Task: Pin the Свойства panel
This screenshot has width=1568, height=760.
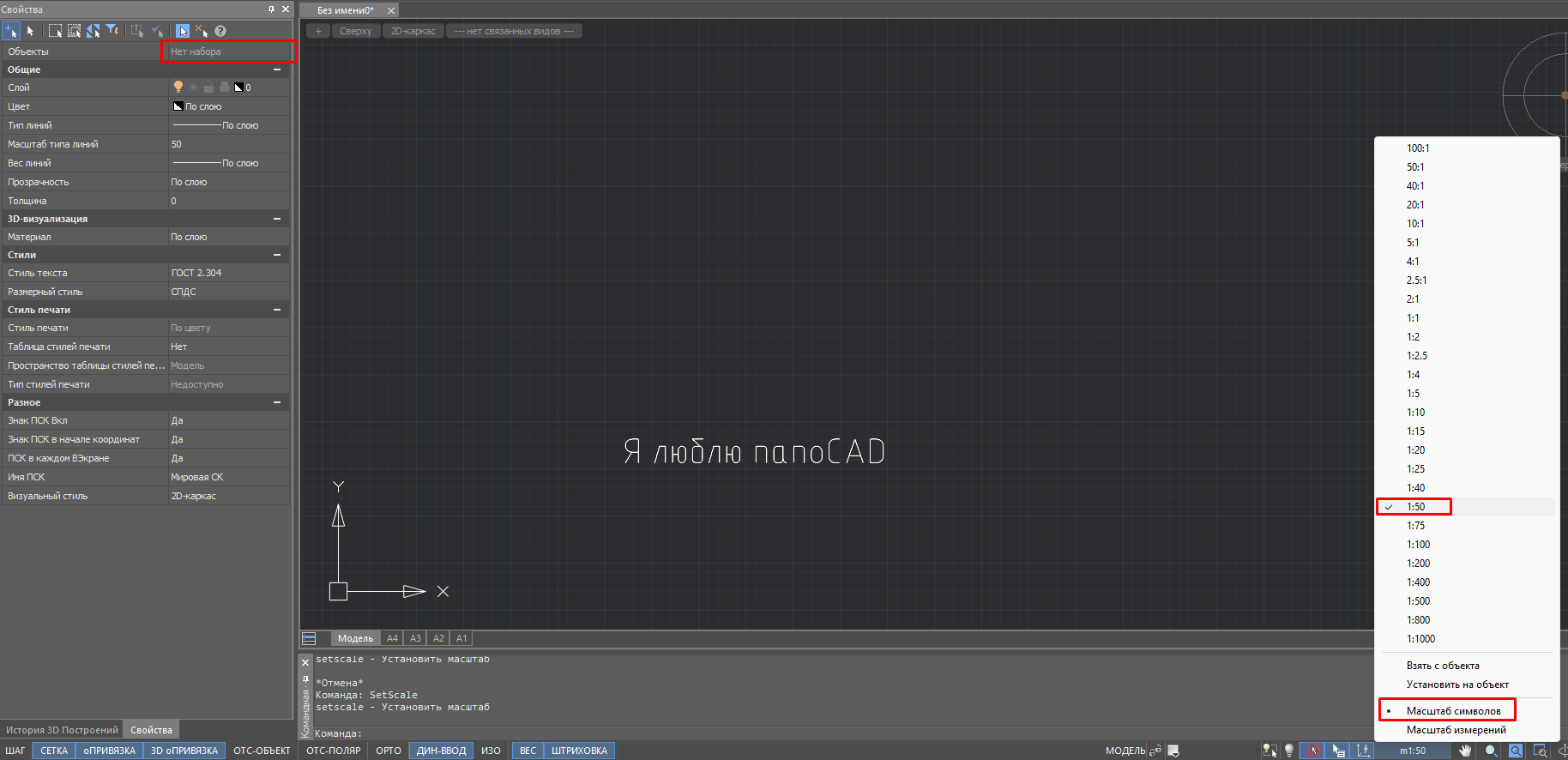Action: [x=271, y=9]
